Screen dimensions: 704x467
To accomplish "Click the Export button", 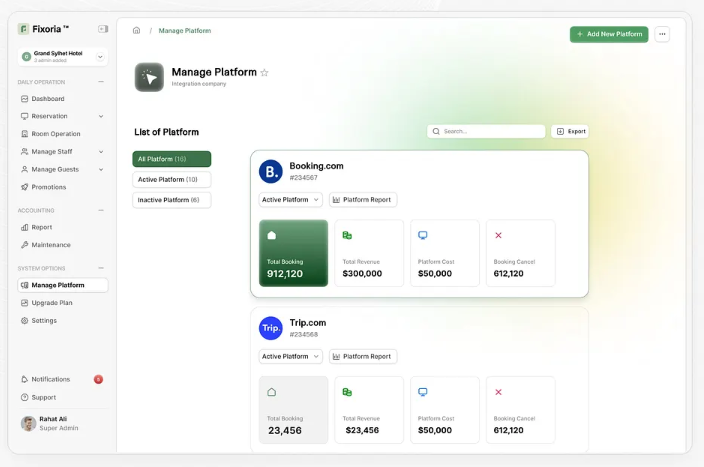I will (571, 131).
